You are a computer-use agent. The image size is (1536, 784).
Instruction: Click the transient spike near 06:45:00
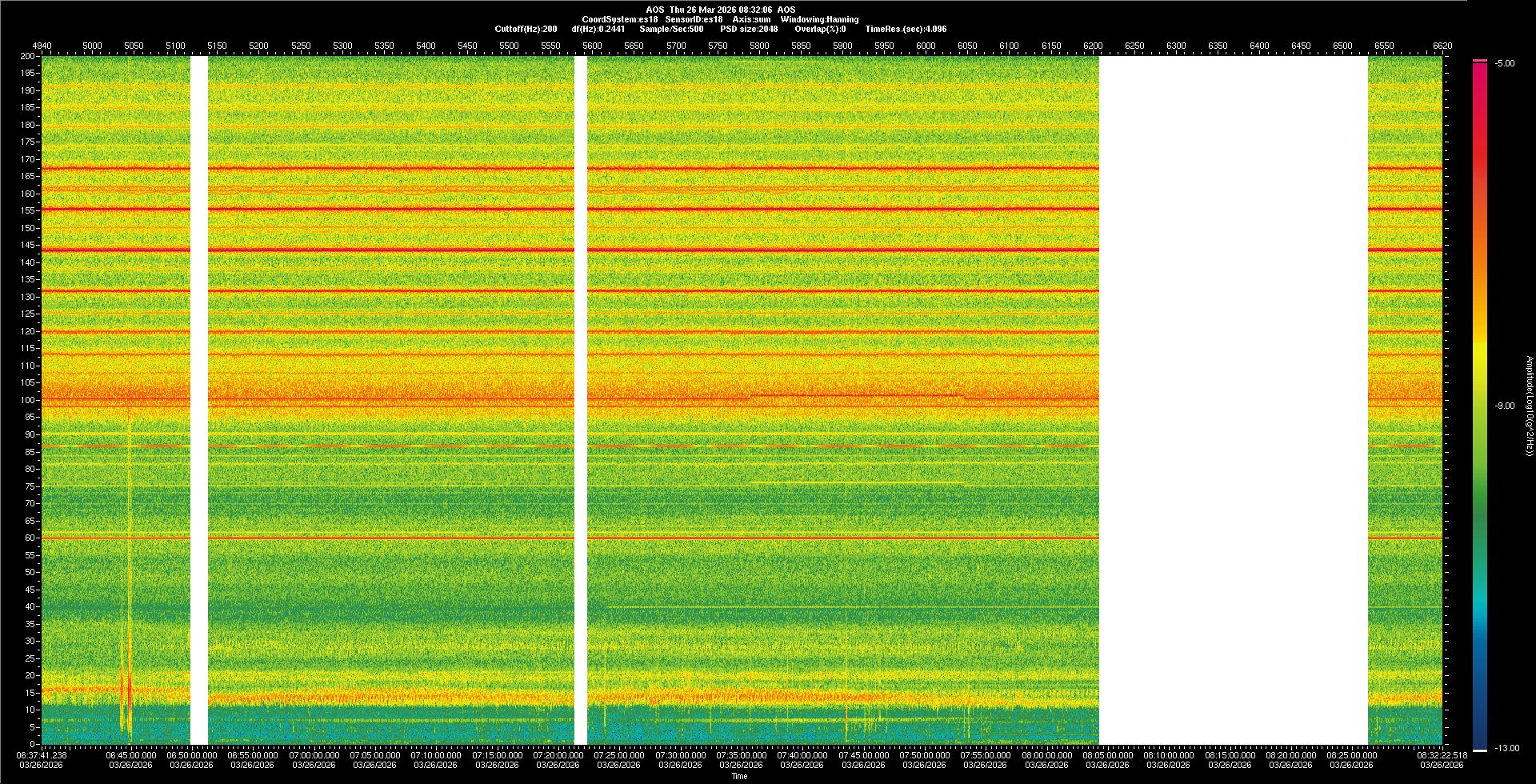(x=129, y=688)
